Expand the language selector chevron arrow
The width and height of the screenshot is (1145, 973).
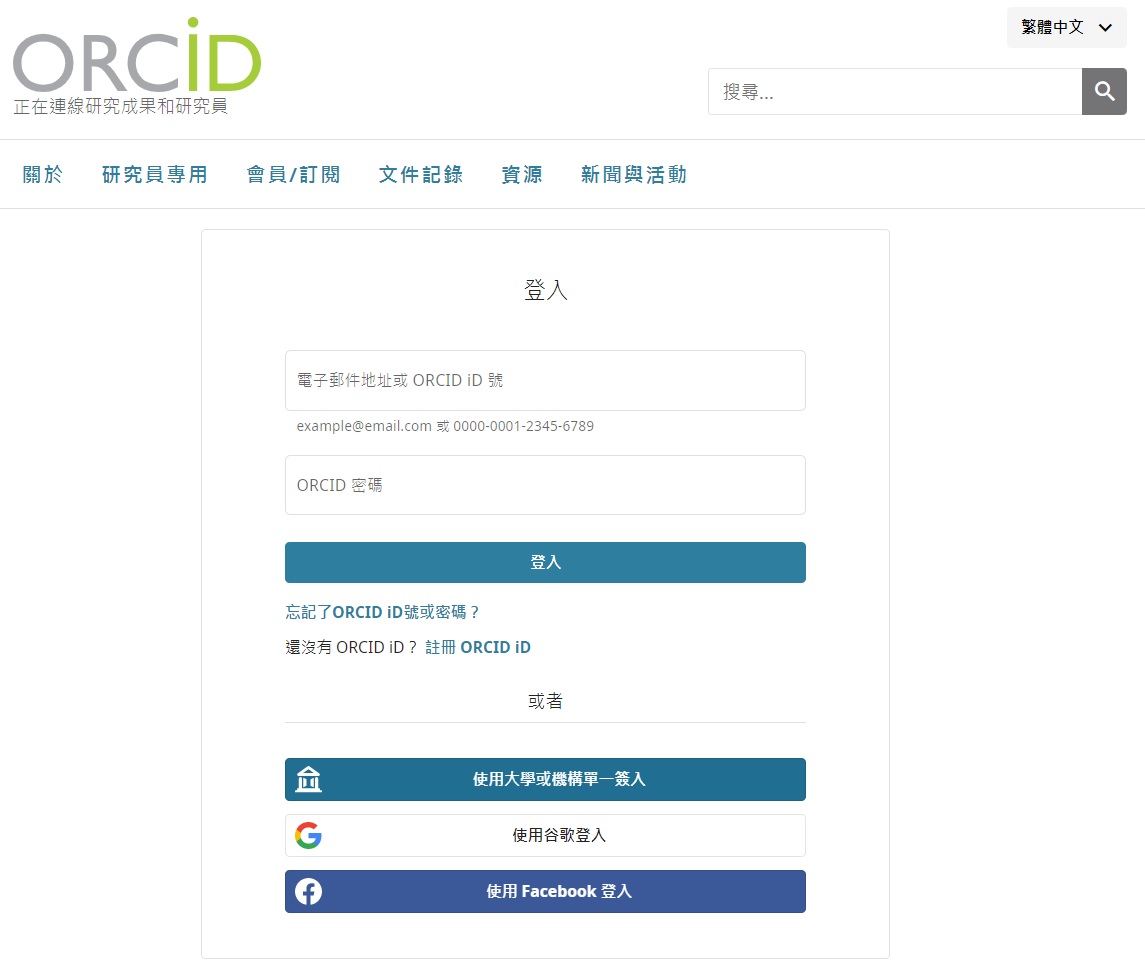tap(1105, 28)
